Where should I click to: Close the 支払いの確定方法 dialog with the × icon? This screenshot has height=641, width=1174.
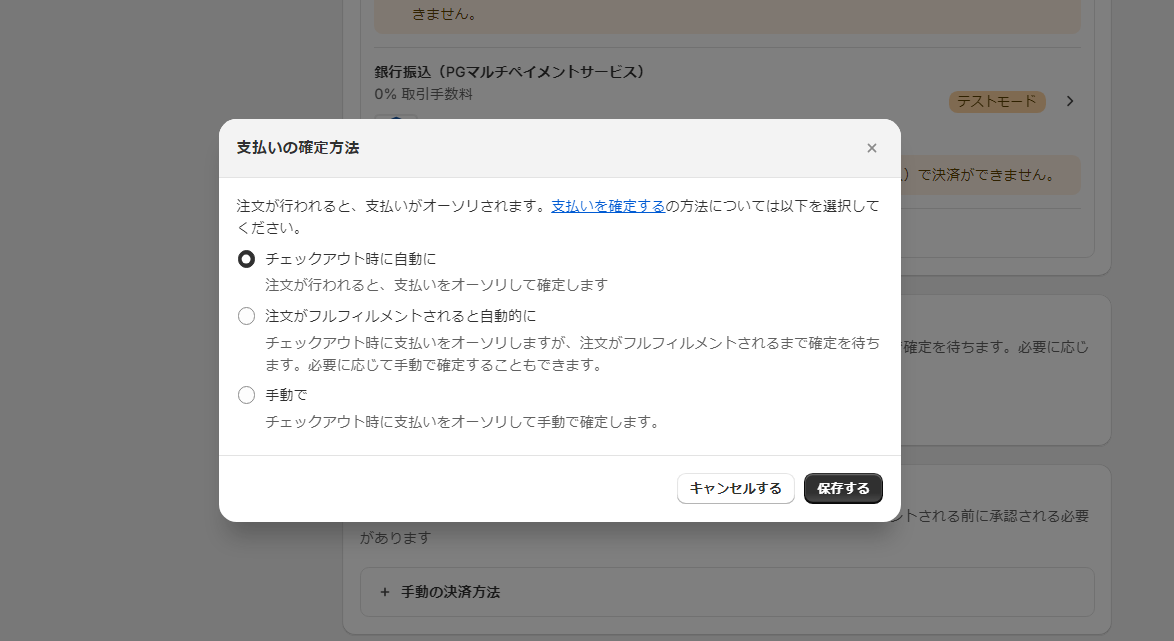(871, 147)
